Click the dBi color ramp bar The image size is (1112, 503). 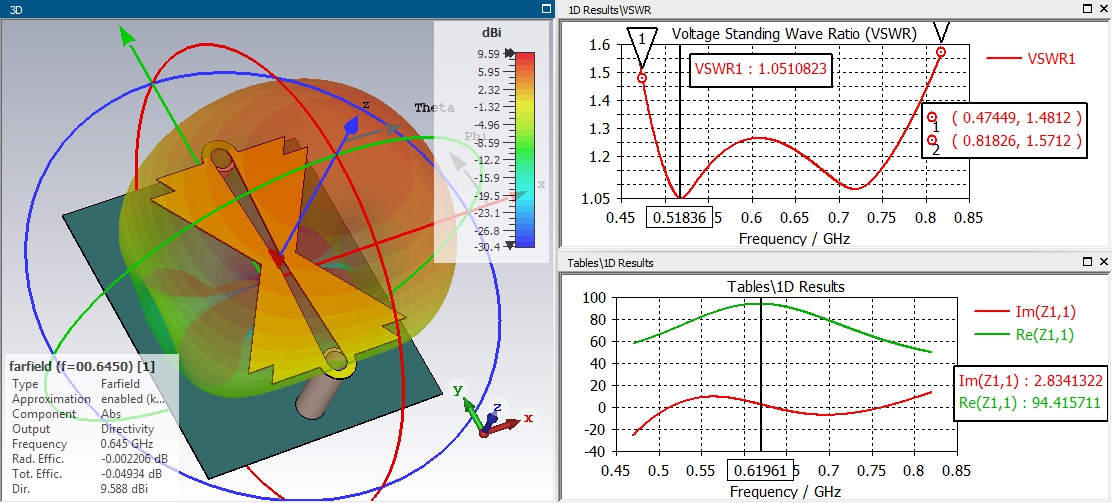tap(525, 150)
